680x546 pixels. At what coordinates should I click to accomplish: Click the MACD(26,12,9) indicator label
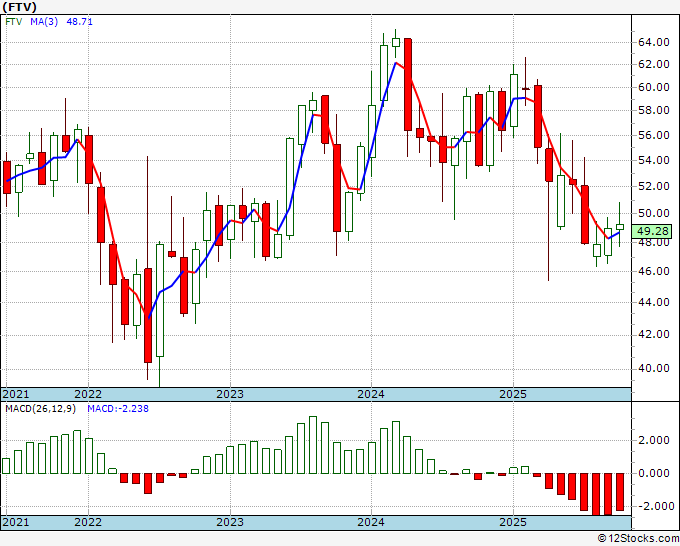click(x=40, y=409)
